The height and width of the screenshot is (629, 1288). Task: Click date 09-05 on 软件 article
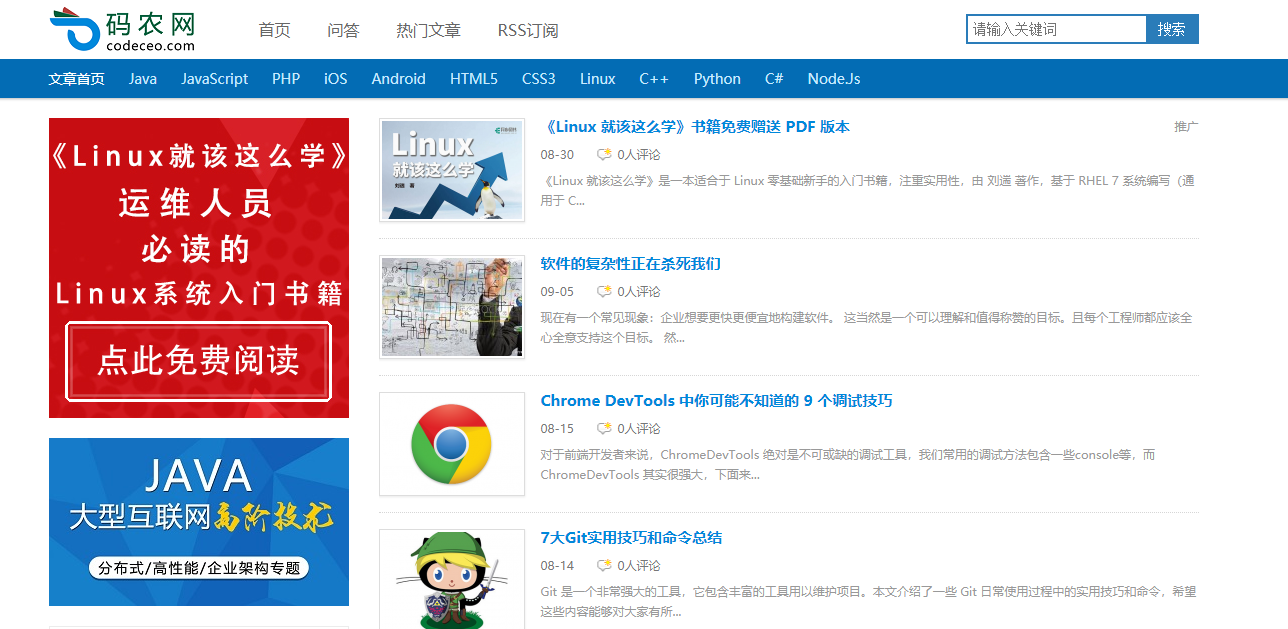[x=557, y=292]
